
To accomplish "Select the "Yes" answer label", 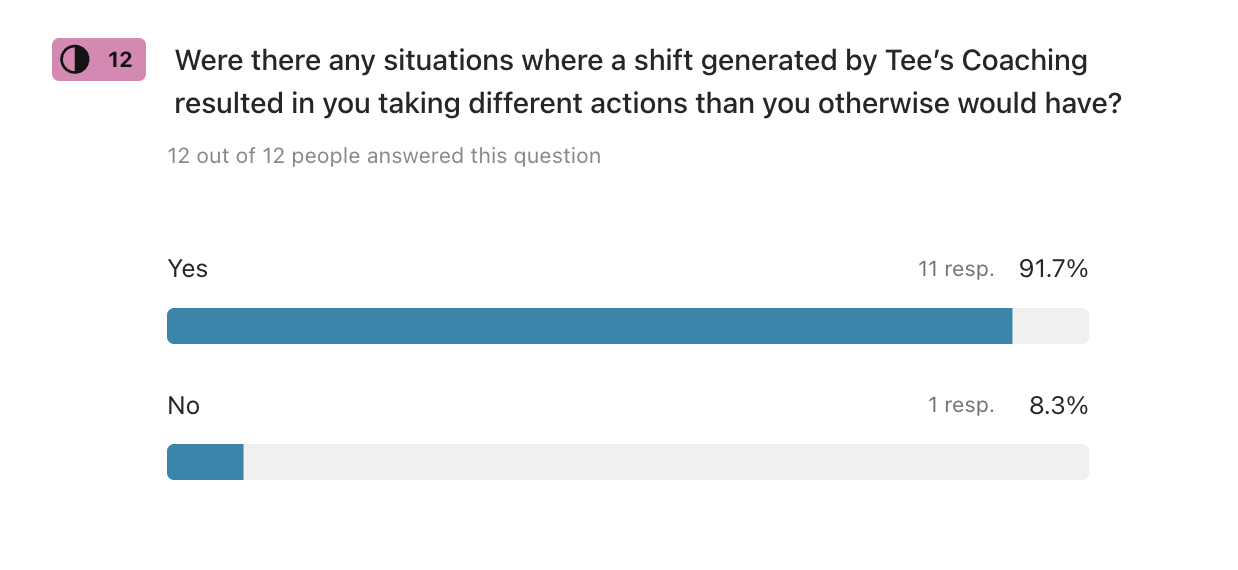I will coord(187,269).
